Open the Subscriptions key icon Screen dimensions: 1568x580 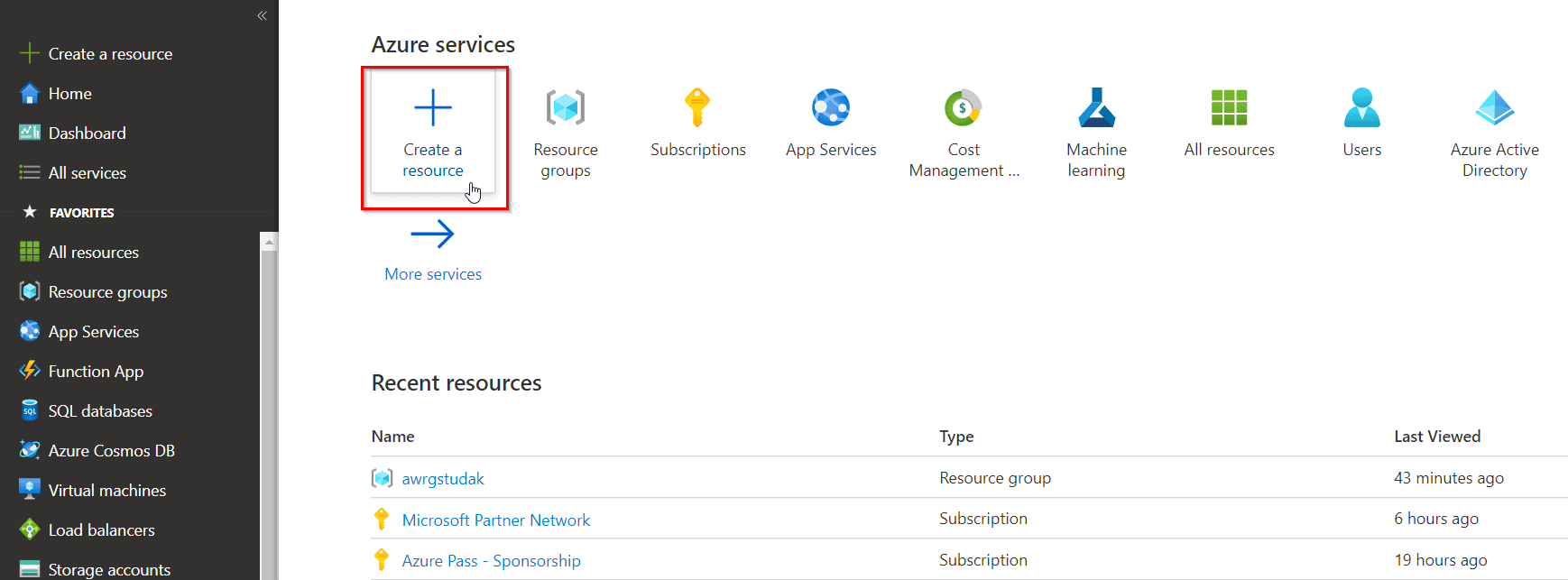[697, 109]
